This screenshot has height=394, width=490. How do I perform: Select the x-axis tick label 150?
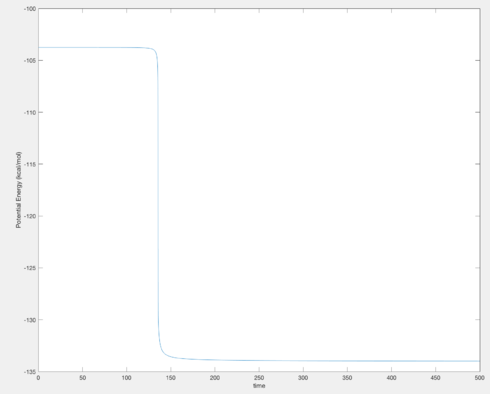tap(171, 378)
